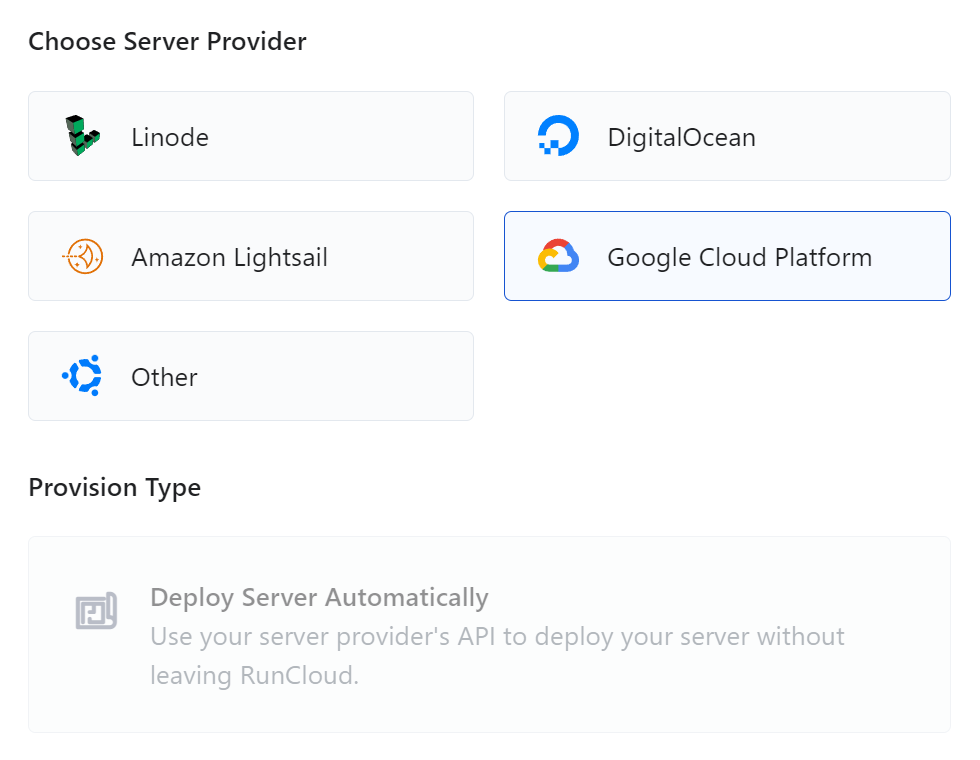Image resolution: width=980 pixels, height=760 pixels.
Task: Click the Deploy Server Automatically blueprint icon
Action: coord(96,611)
